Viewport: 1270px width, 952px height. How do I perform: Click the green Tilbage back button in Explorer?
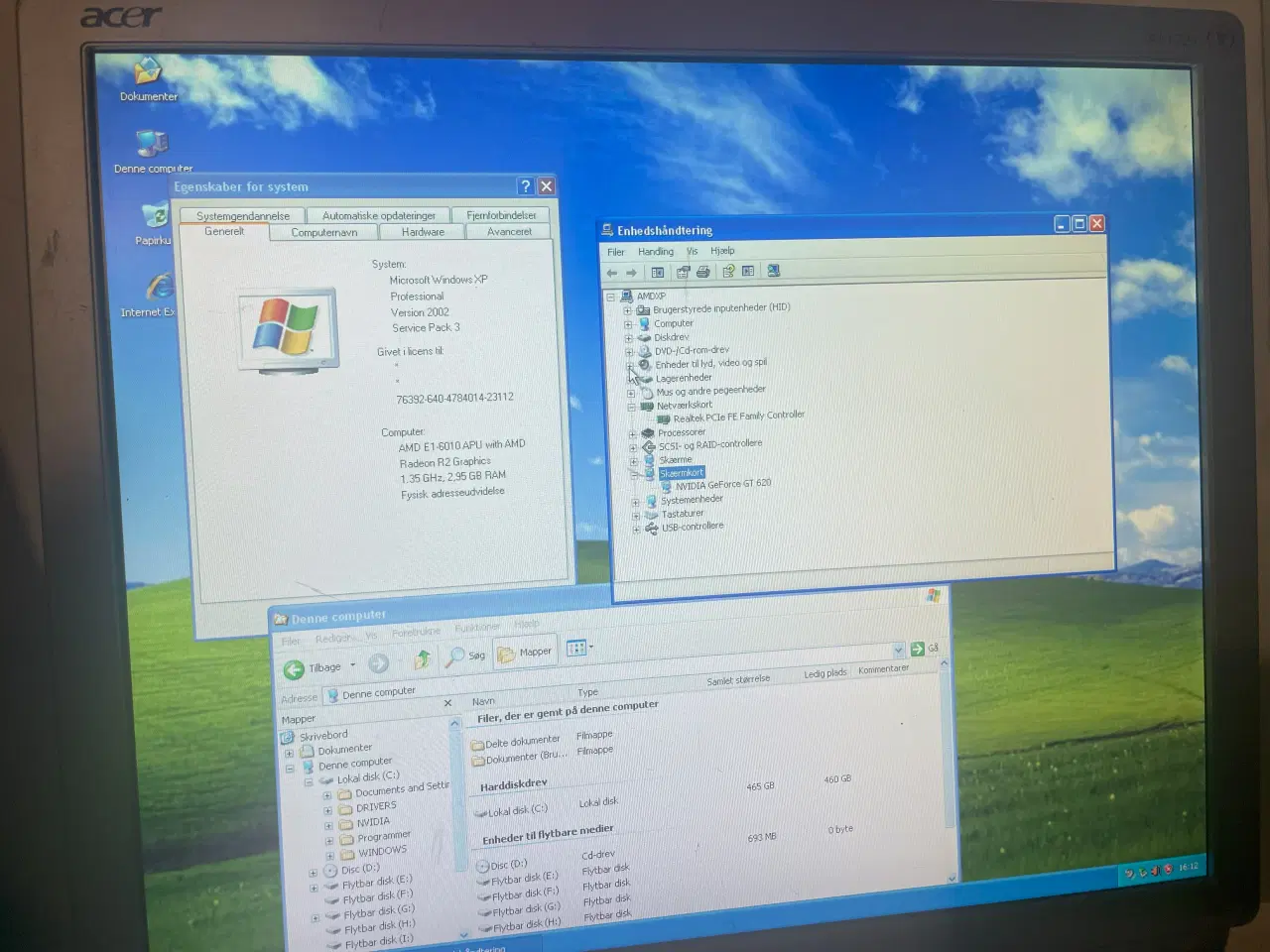click(294, 670)
